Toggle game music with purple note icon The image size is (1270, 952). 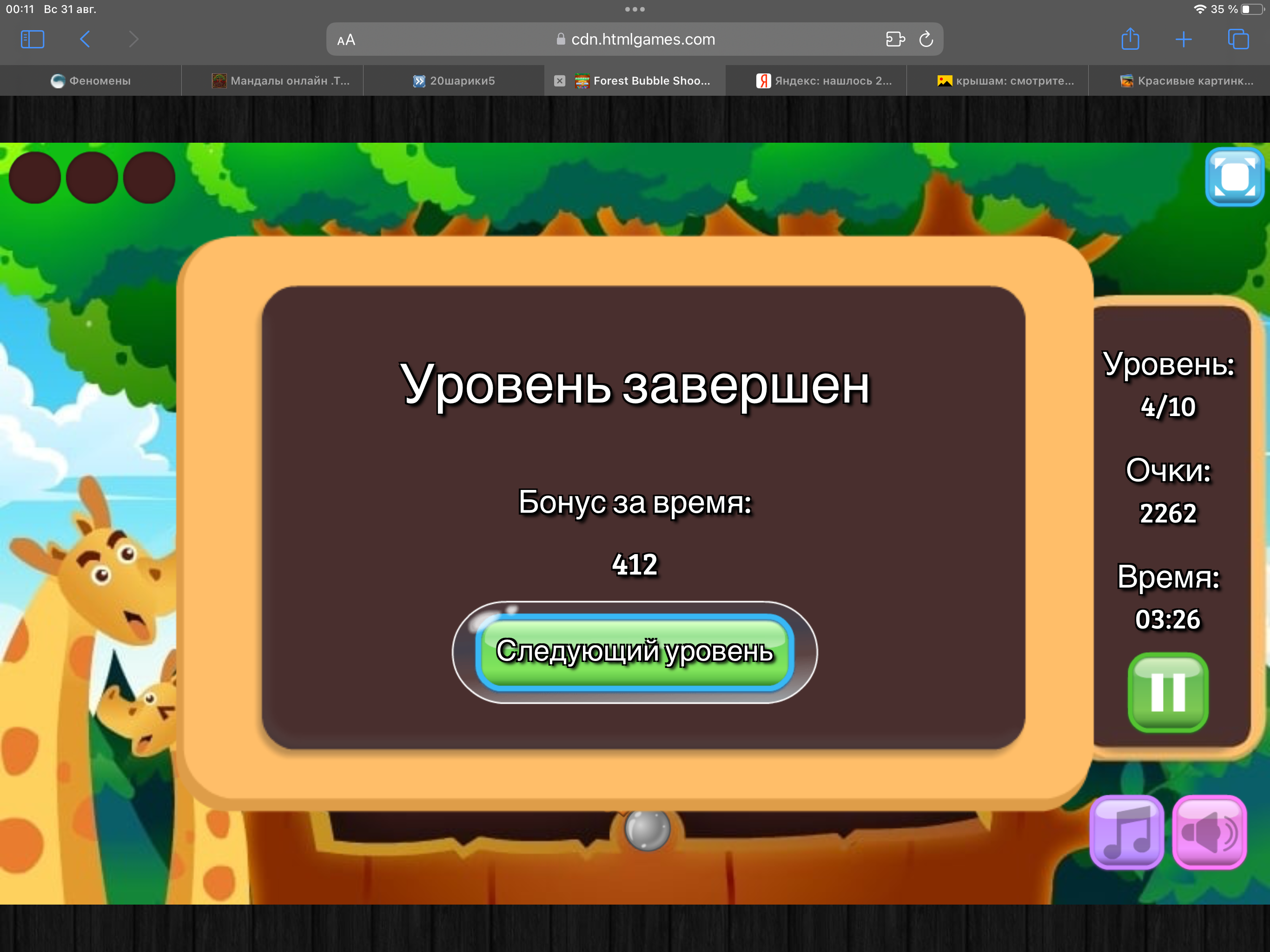[x=1126, y=832]
